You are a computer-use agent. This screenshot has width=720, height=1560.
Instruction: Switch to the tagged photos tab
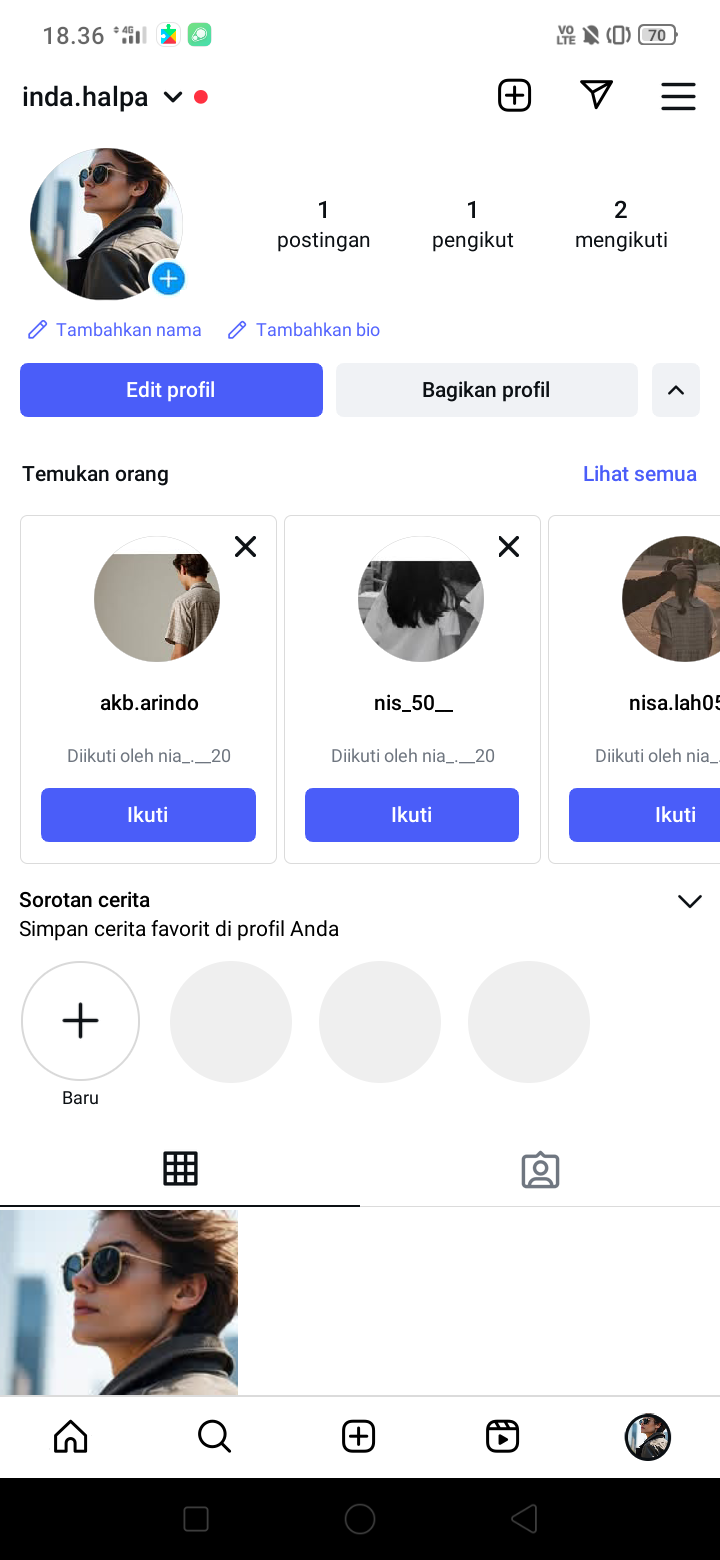(x=540, y=1170)
